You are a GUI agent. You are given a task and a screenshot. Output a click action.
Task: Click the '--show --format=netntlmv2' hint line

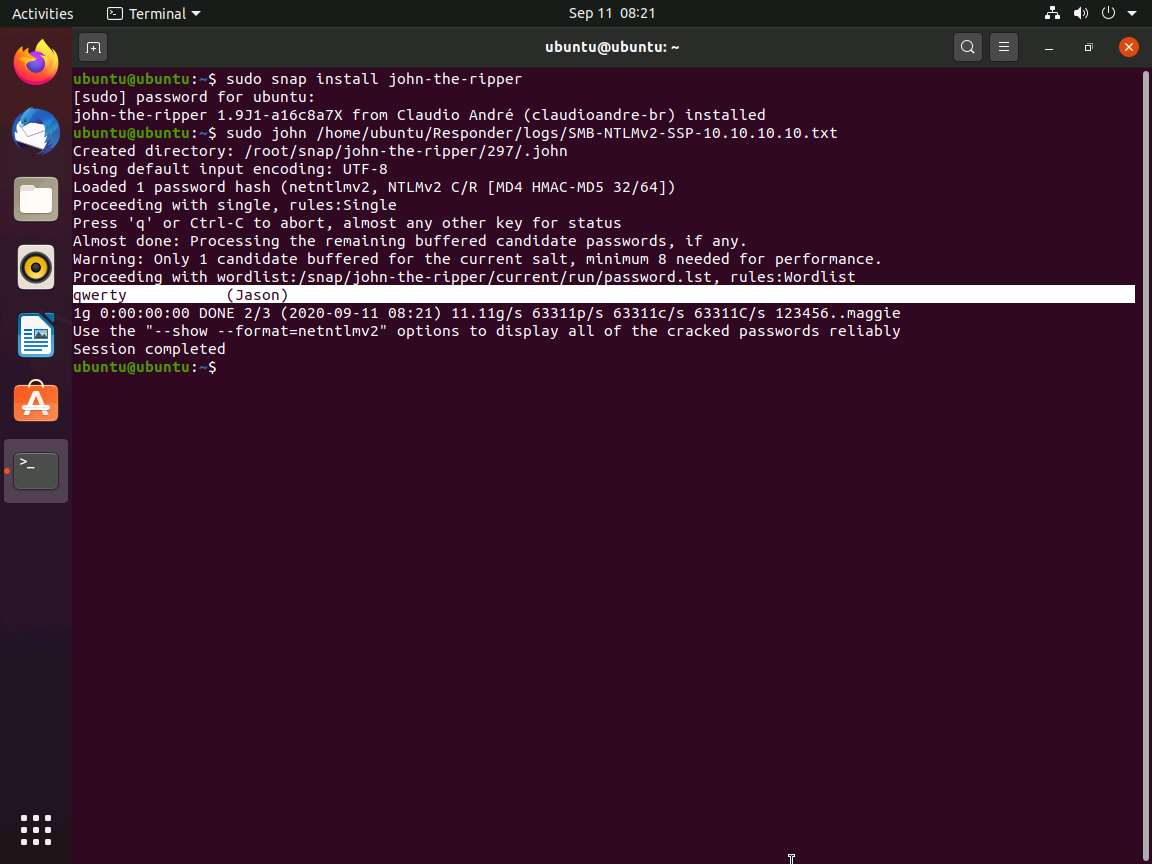click(x=486, y=331)
